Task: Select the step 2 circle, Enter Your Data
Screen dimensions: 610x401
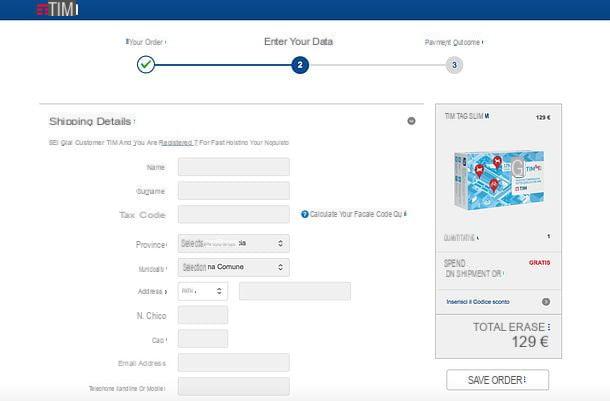Action: pos(300,65)
